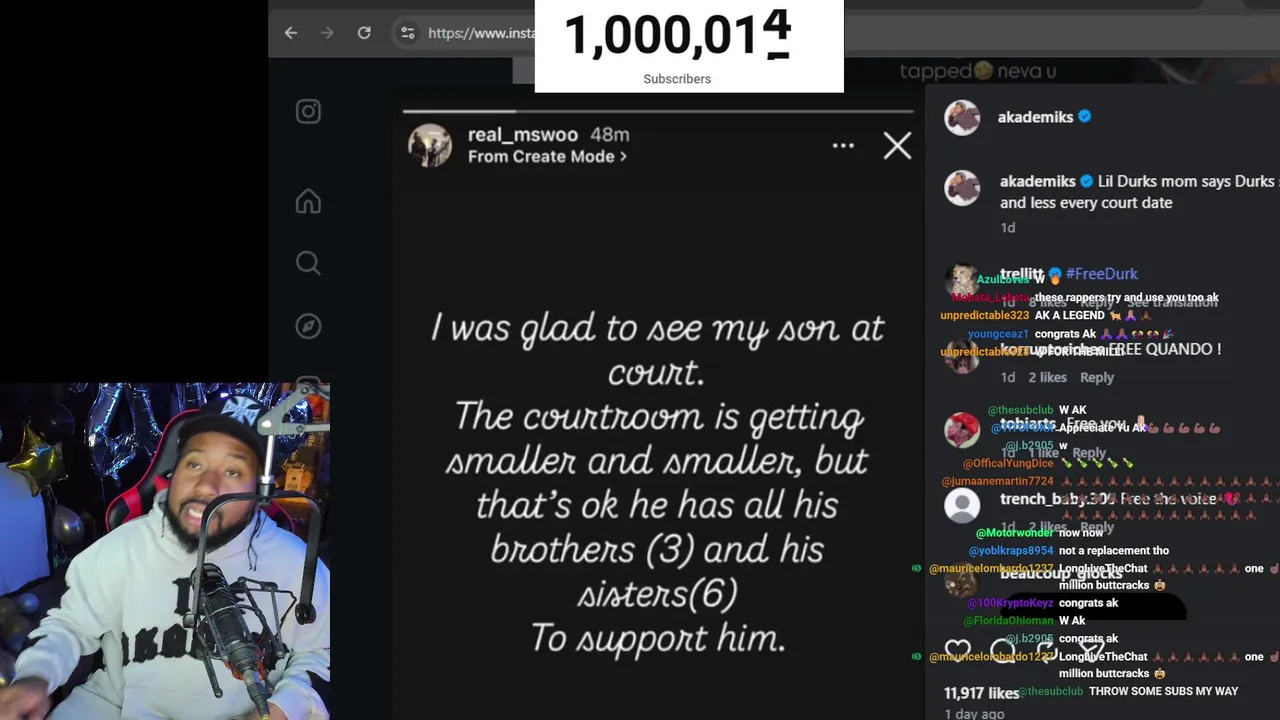Screen dimensions: 1280x720
Task: Click the browser address bar URL
Action: (481, 33)
